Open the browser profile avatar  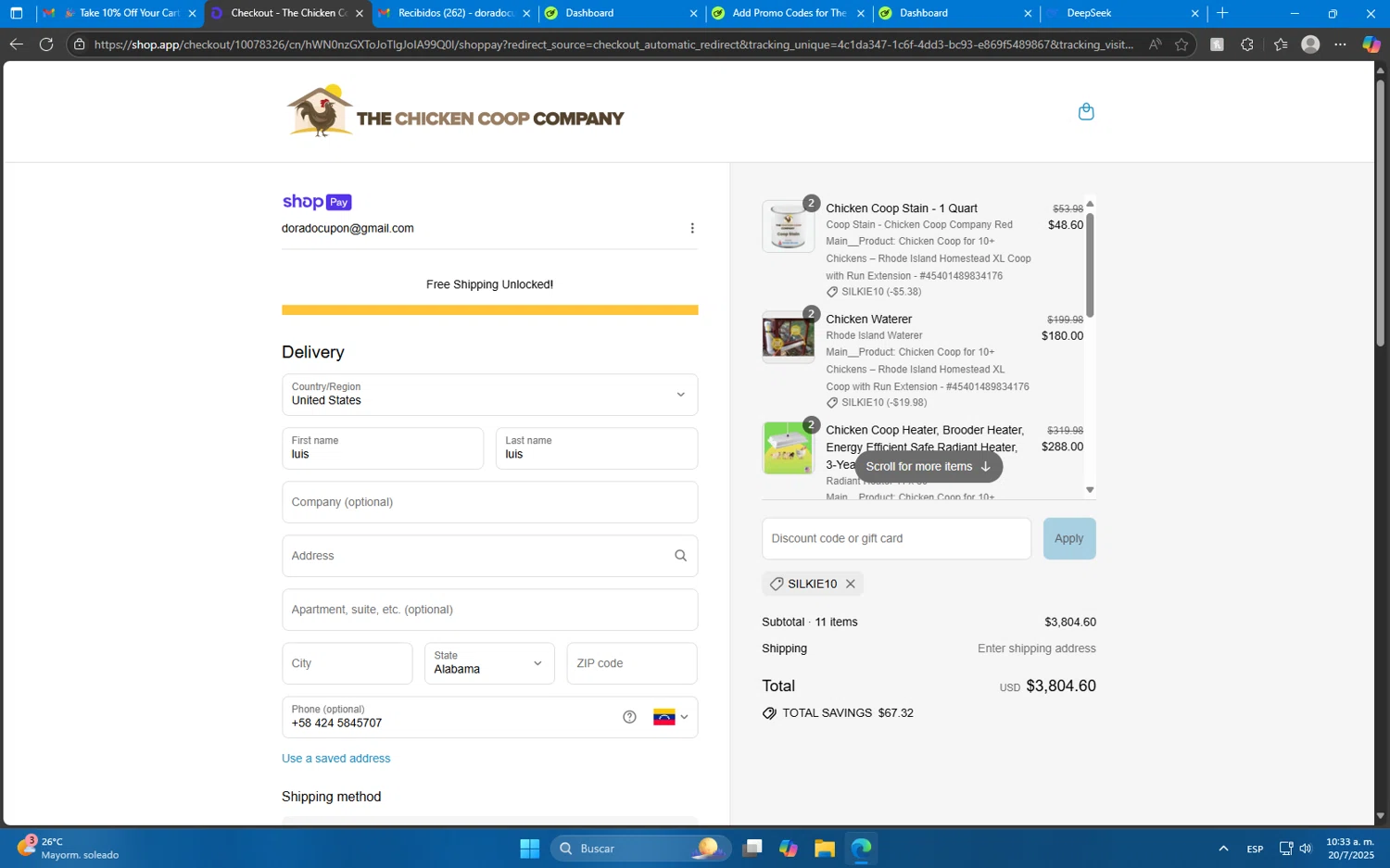1310,44
